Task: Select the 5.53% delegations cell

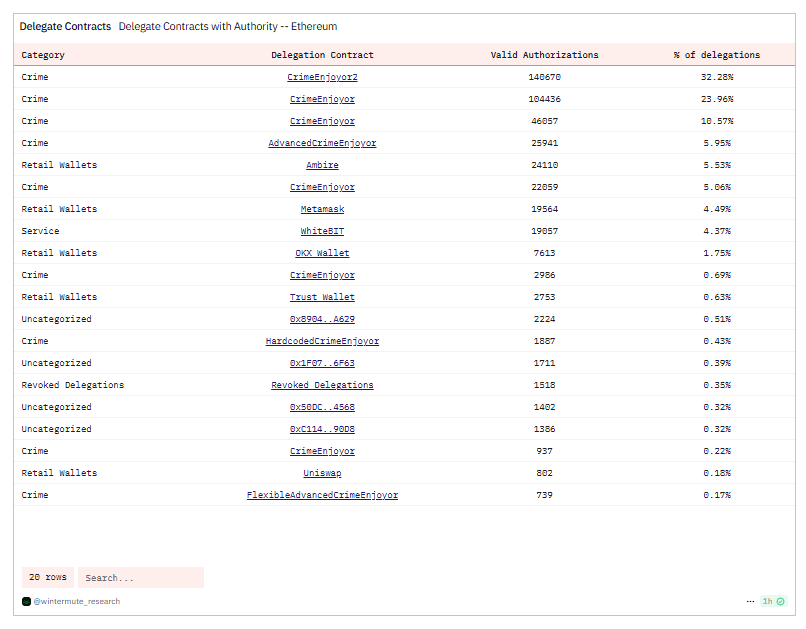Action: coord(717,165)
